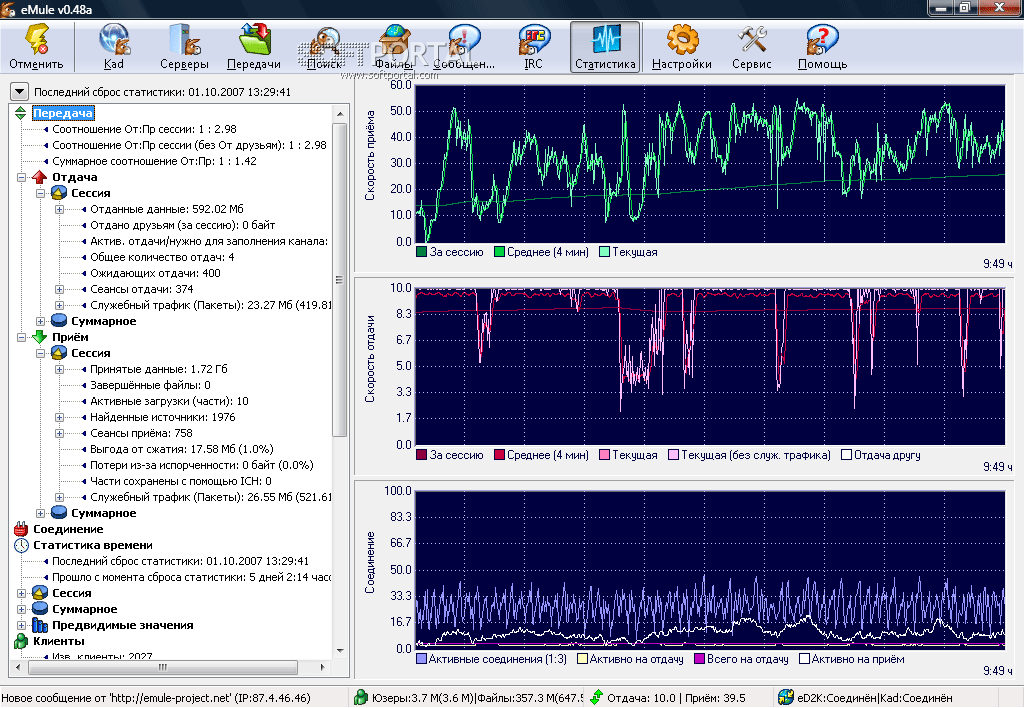Collapse the Приём tree node

(22, 337)
